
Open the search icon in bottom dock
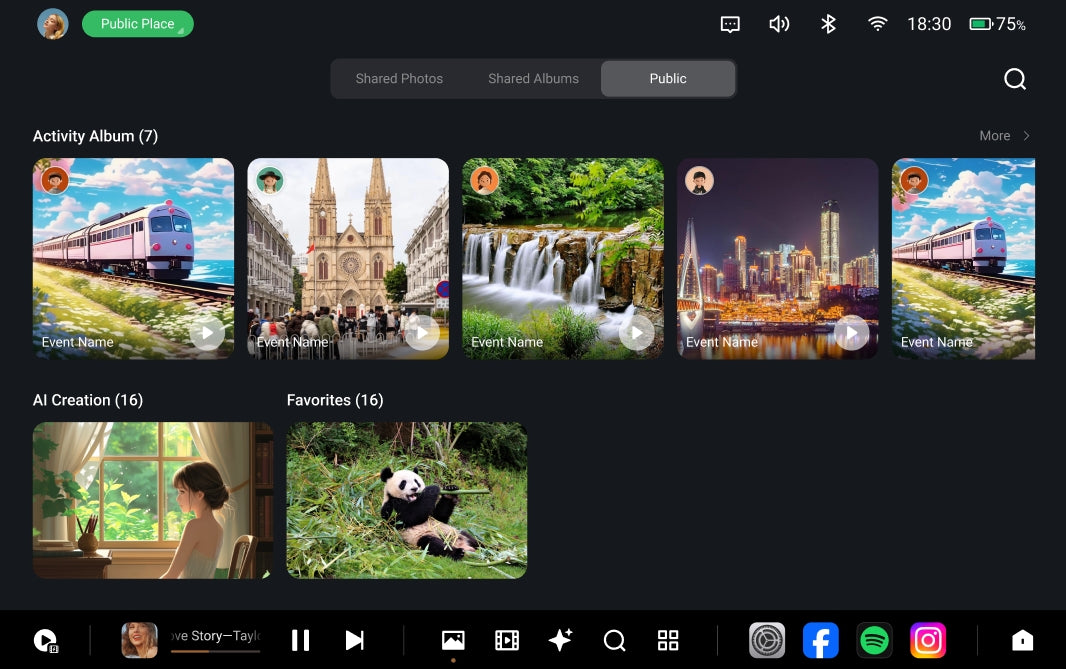coord(614,640)
